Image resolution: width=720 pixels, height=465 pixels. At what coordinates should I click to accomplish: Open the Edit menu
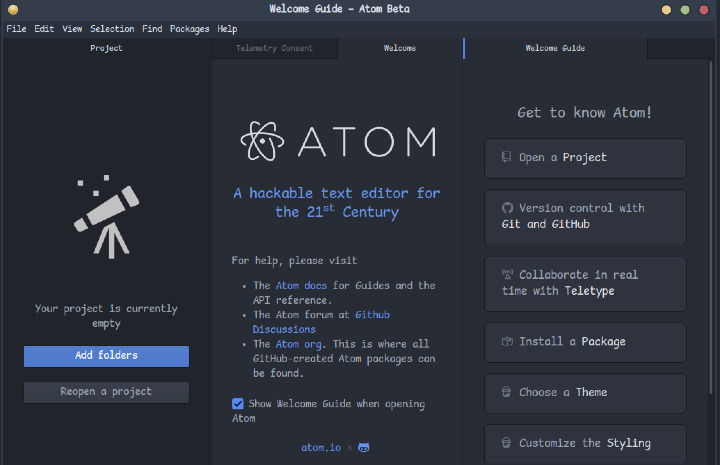coord(44,29)
